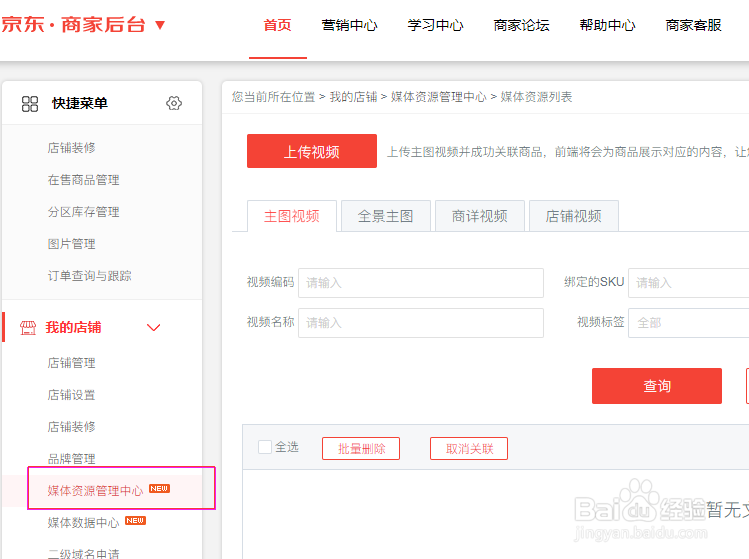
Task: Click the 取消关联 button
Action: (469, 449)
